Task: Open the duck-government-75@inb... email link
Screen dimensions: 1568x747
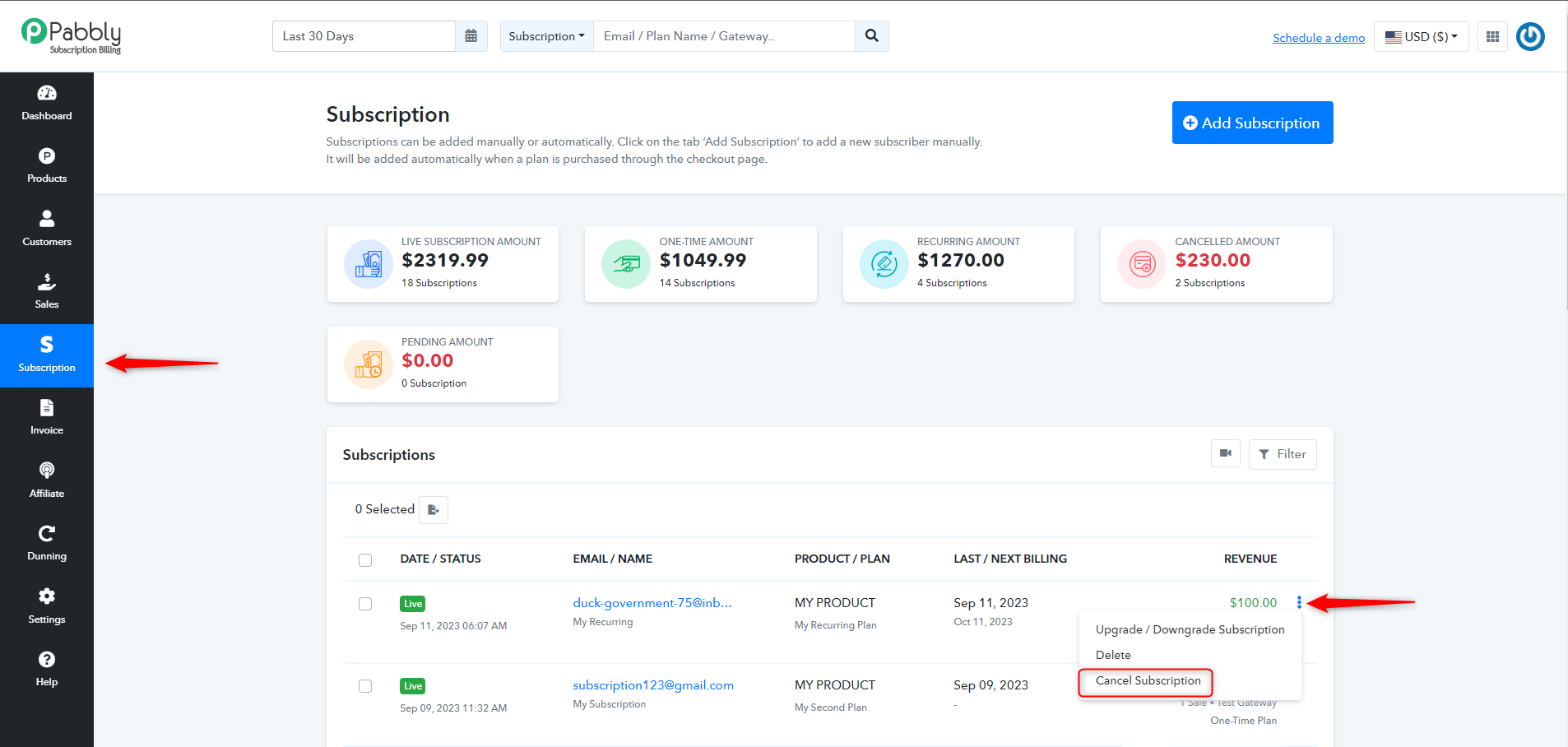Action: click(x=652, y=603)
